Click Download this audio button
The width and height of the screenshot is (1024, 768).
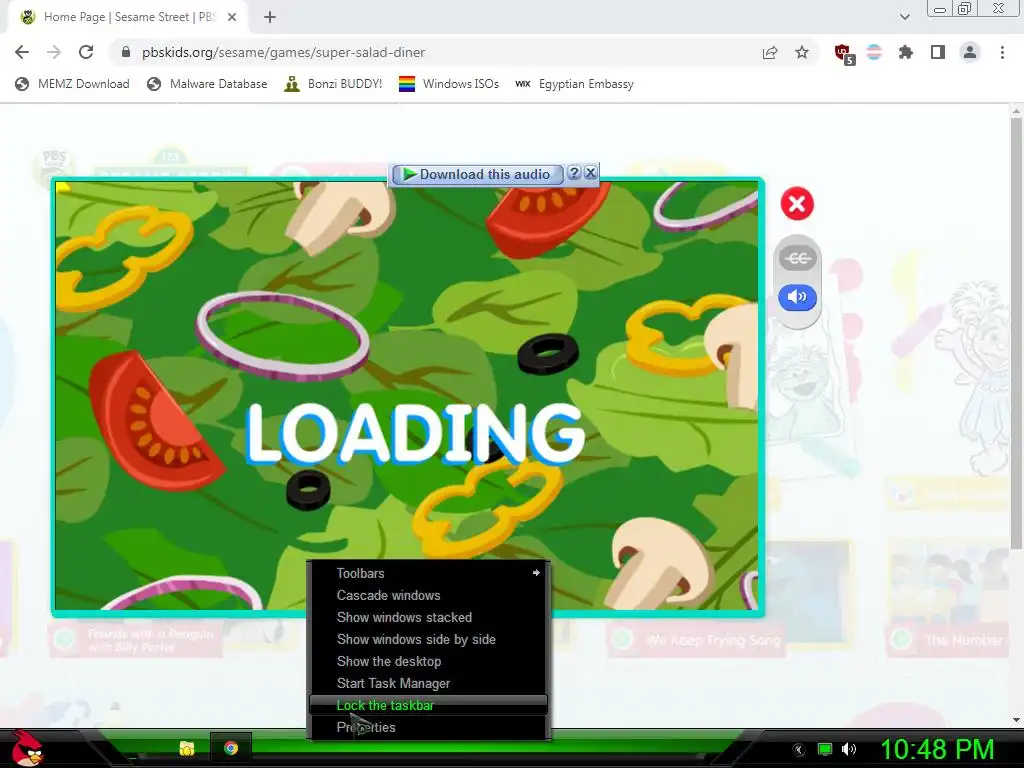point(477,174)
